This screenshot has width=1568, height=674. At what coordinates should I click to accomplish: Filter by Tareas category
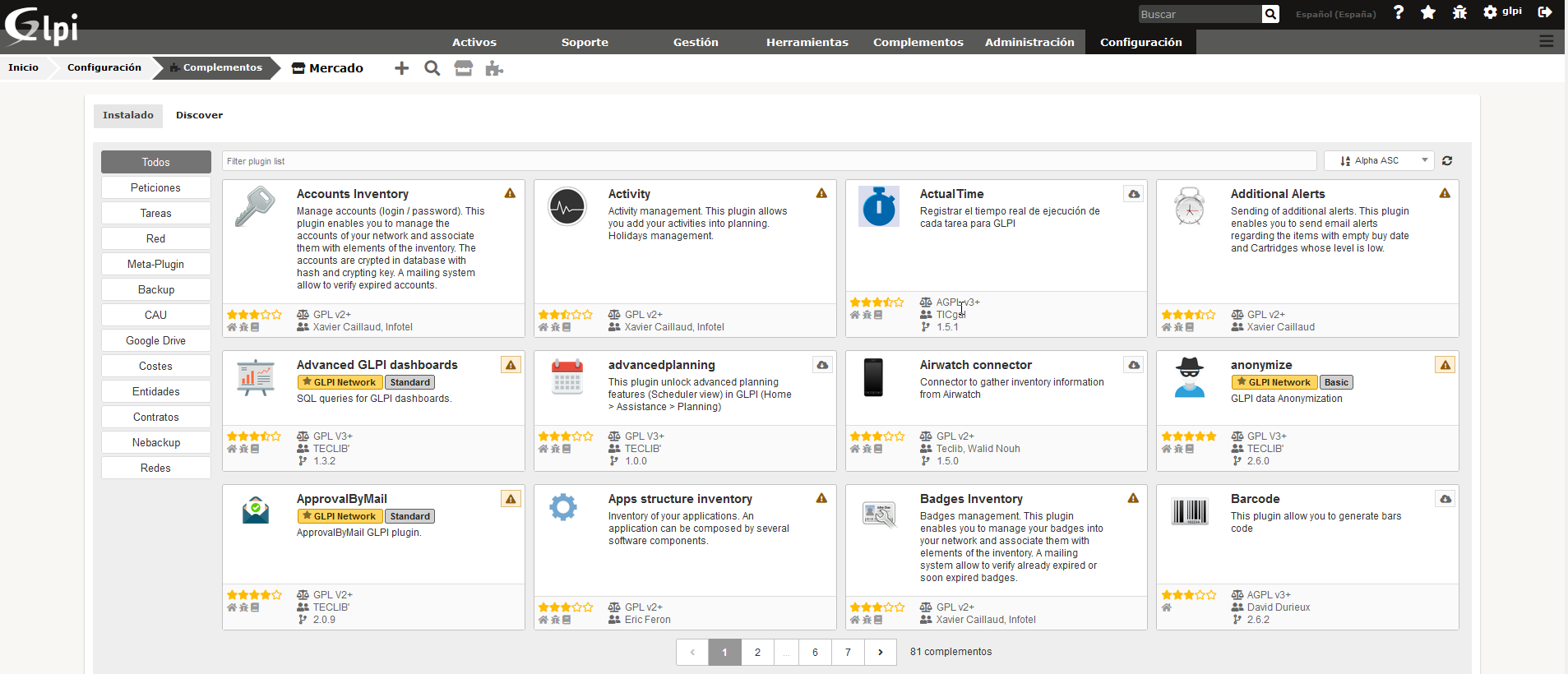tap(156, 213)
